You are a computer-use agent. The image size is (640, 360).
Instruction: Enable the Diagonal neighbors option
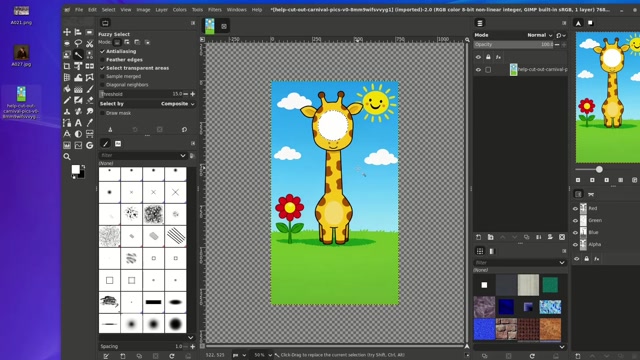102,85
